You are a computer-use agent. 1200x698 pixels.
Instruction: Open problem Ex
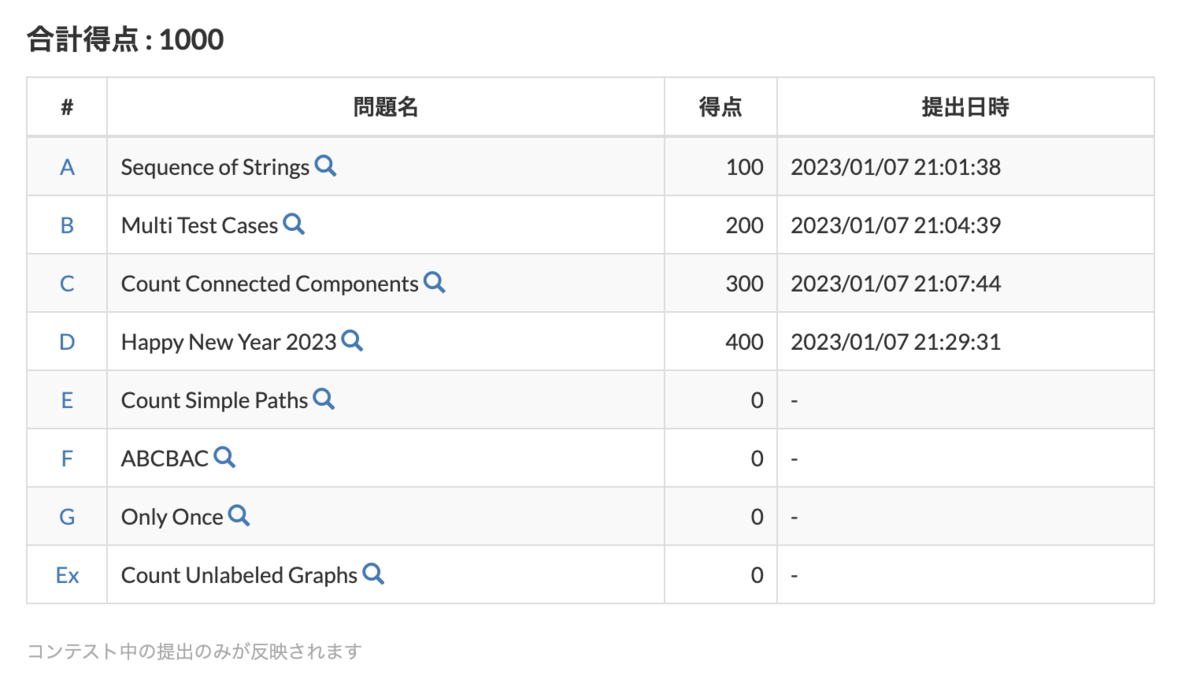(66, 574)
